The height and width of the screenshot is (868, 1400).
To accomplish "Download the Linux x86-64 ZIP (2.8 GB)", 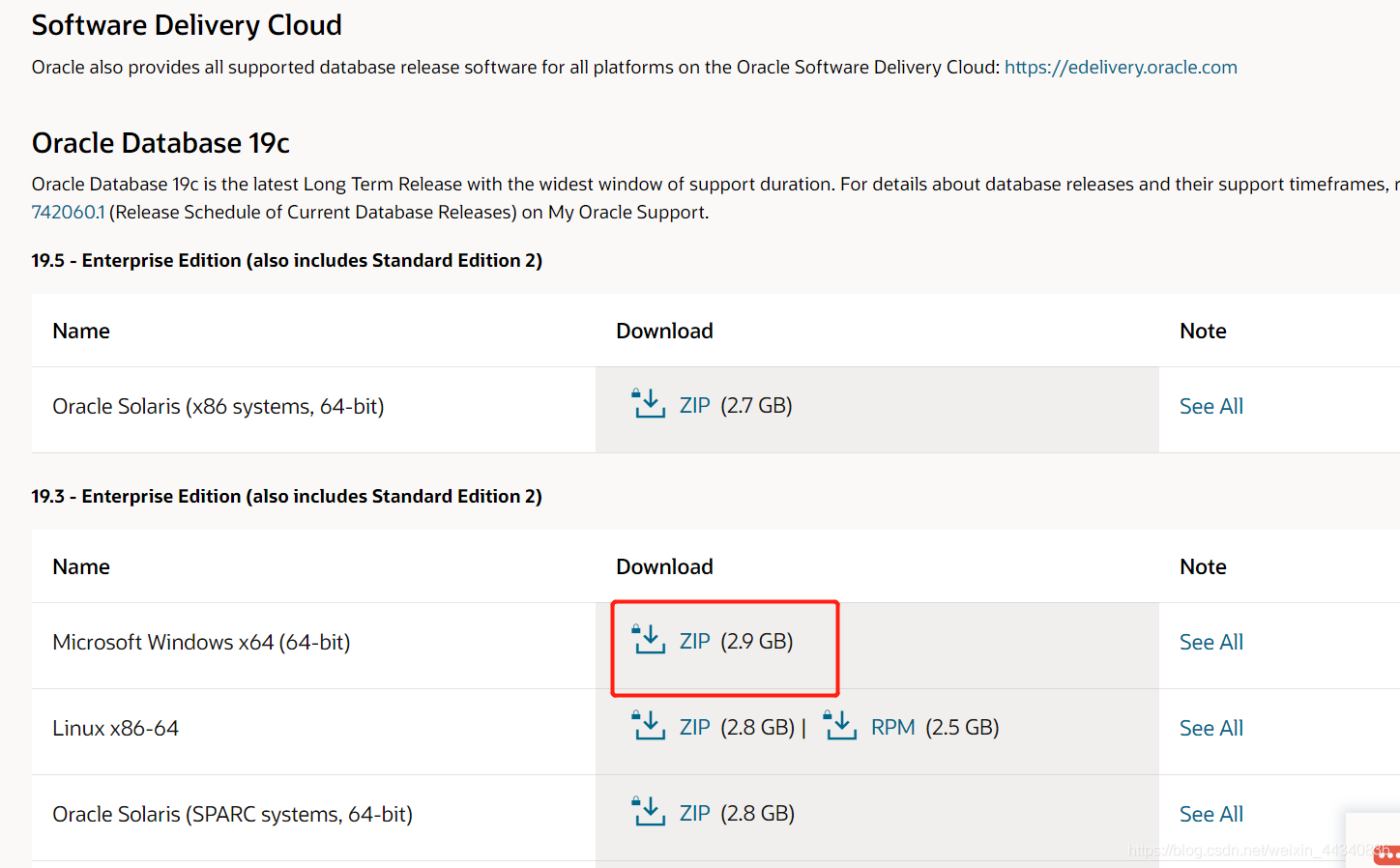I will point(694,727).
